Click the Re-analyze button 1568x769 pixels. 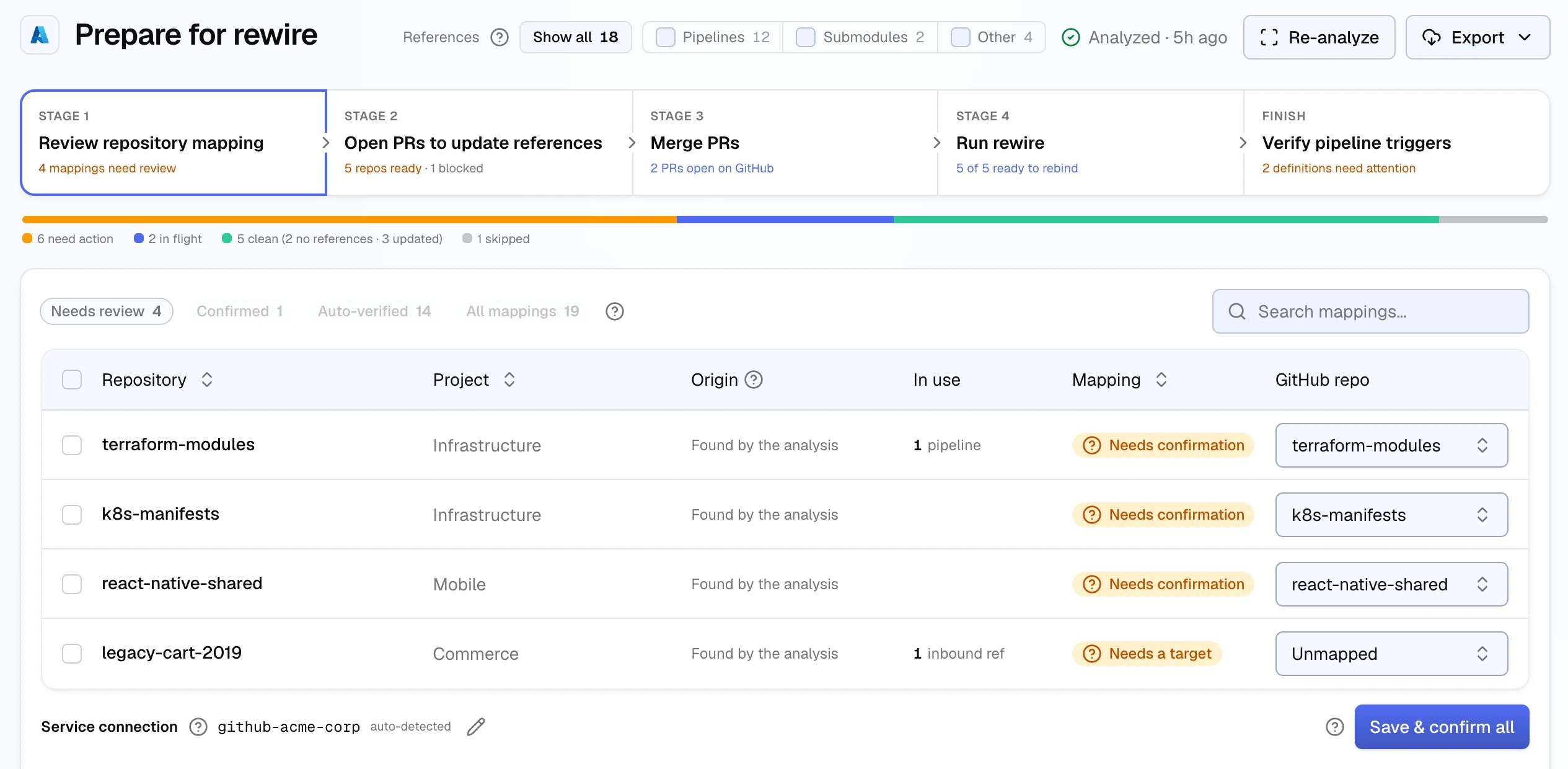tap(1319, 37)
